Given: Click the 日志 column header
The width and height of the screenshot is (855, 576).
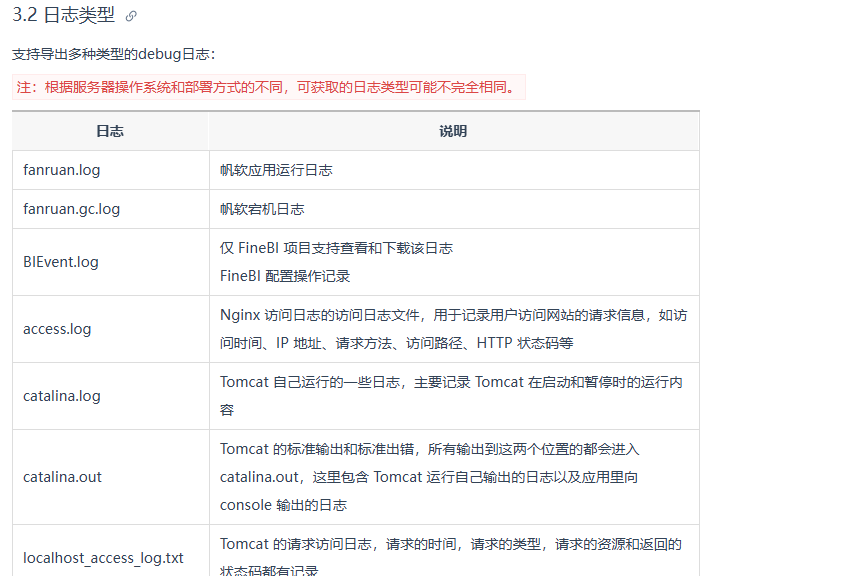Looking at the screenshot, I should point(110,131).
